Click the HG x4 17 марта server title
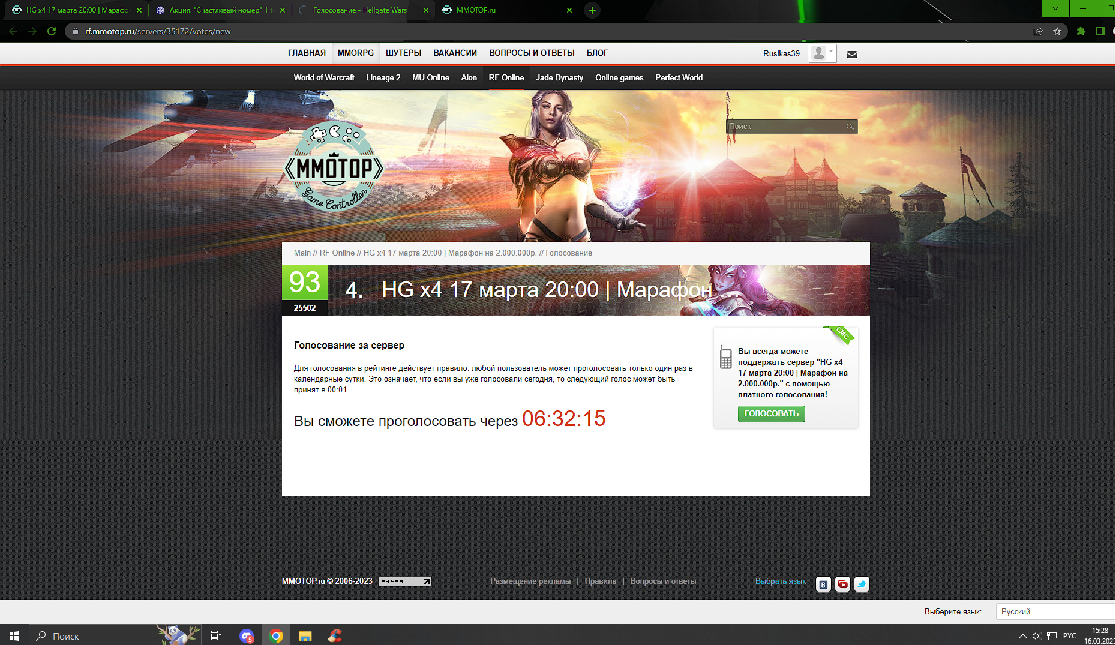Viewport: 1115px width, 645px height. [546, 290]
